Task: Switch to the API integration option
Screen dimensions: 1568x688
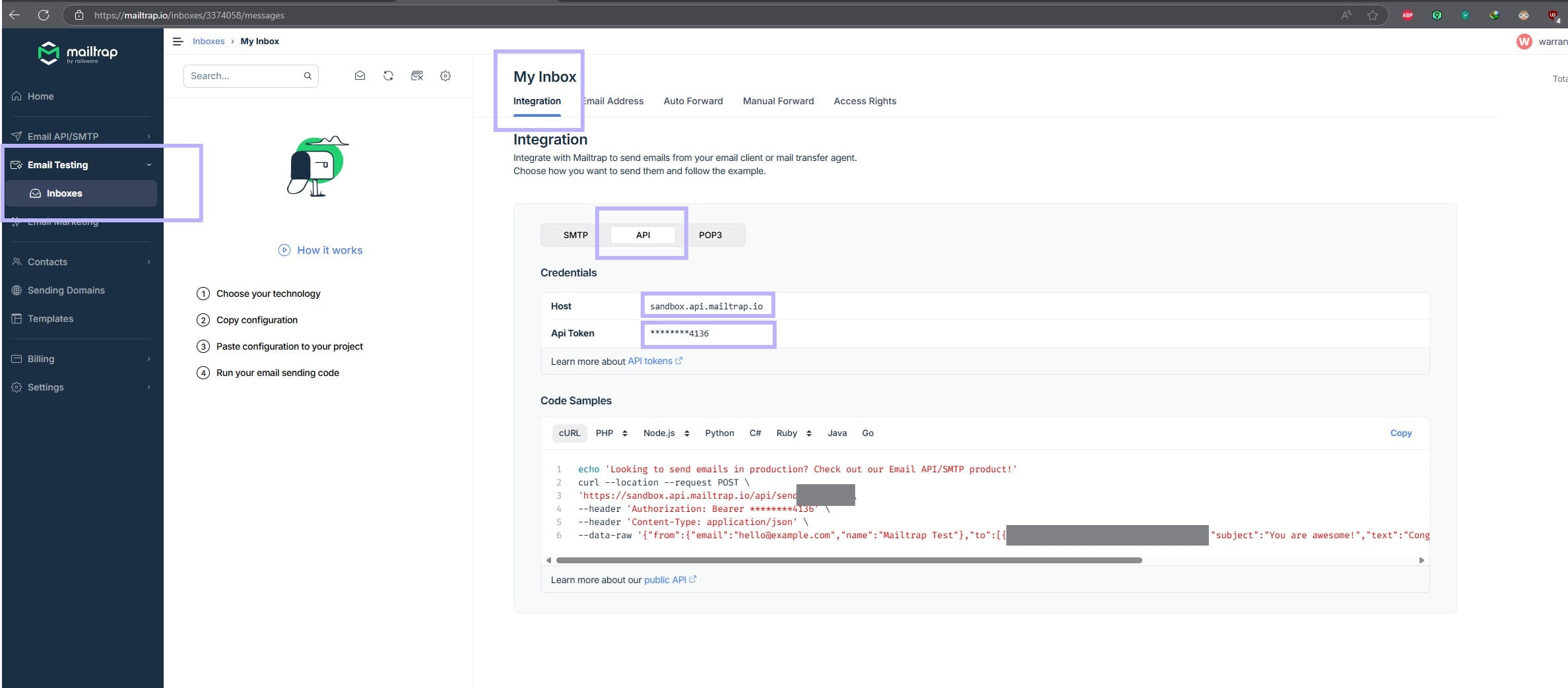Action: point(643,235)
